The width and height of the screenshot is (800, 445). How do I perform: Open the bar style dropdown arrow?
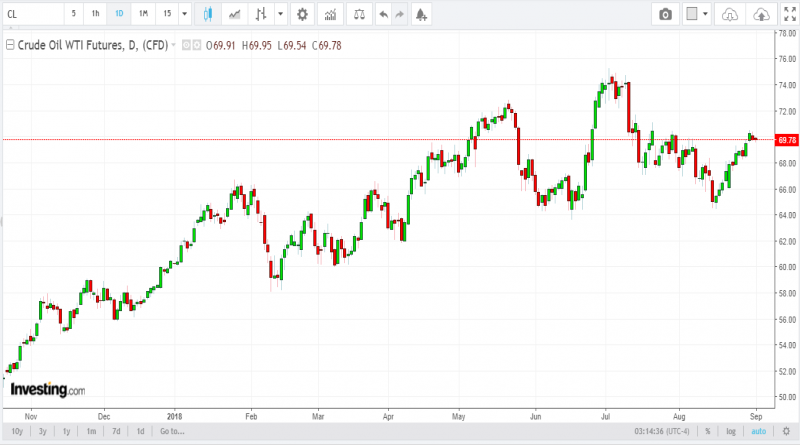click(280, 14)
